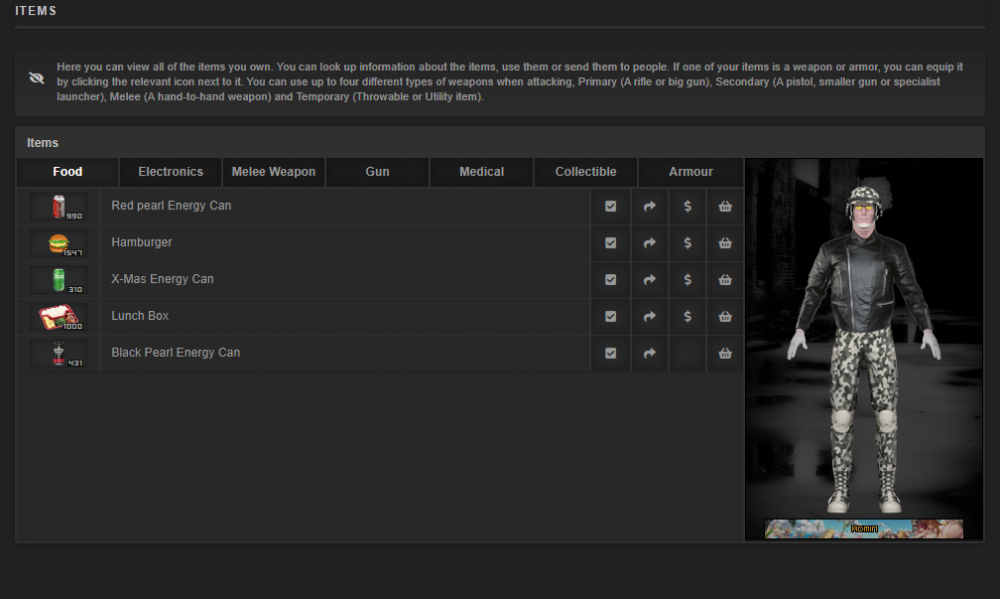The height and width of the screenshot is (599, 1000).
Task: Toggle the checkbox for Red pearl Energy Can
Action: [611, 206]
